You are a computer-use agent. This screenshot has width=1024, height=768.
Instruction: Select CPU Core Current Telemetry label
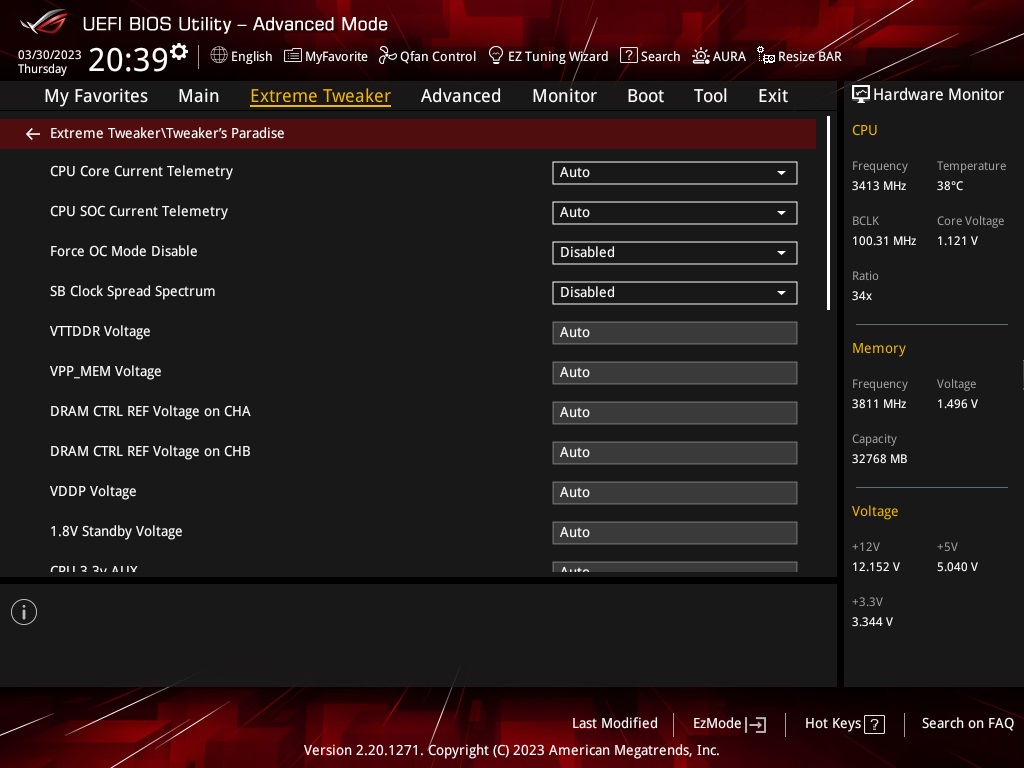coord(142,171)
